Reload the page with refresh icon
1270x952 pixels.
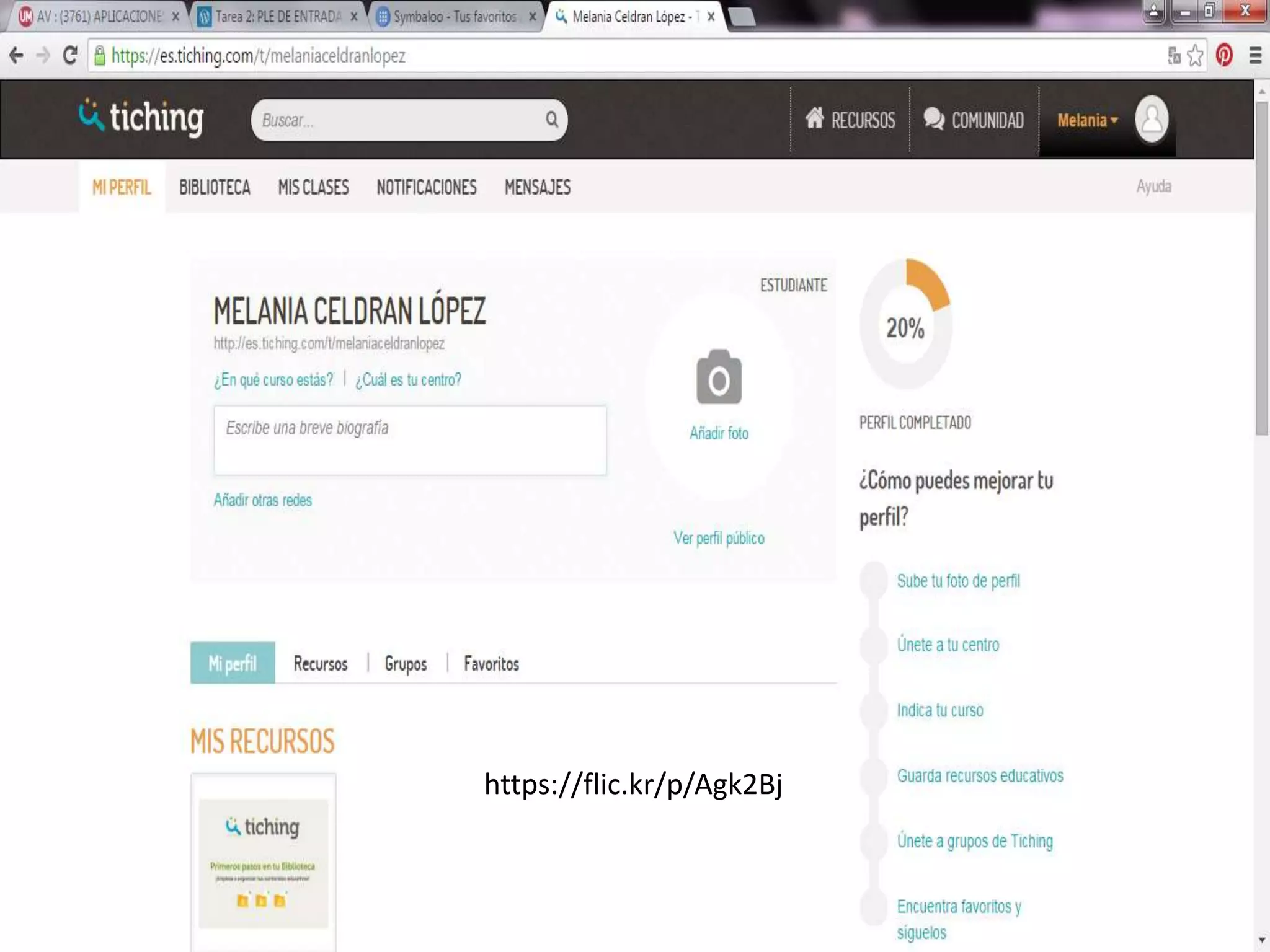point(70,56)
